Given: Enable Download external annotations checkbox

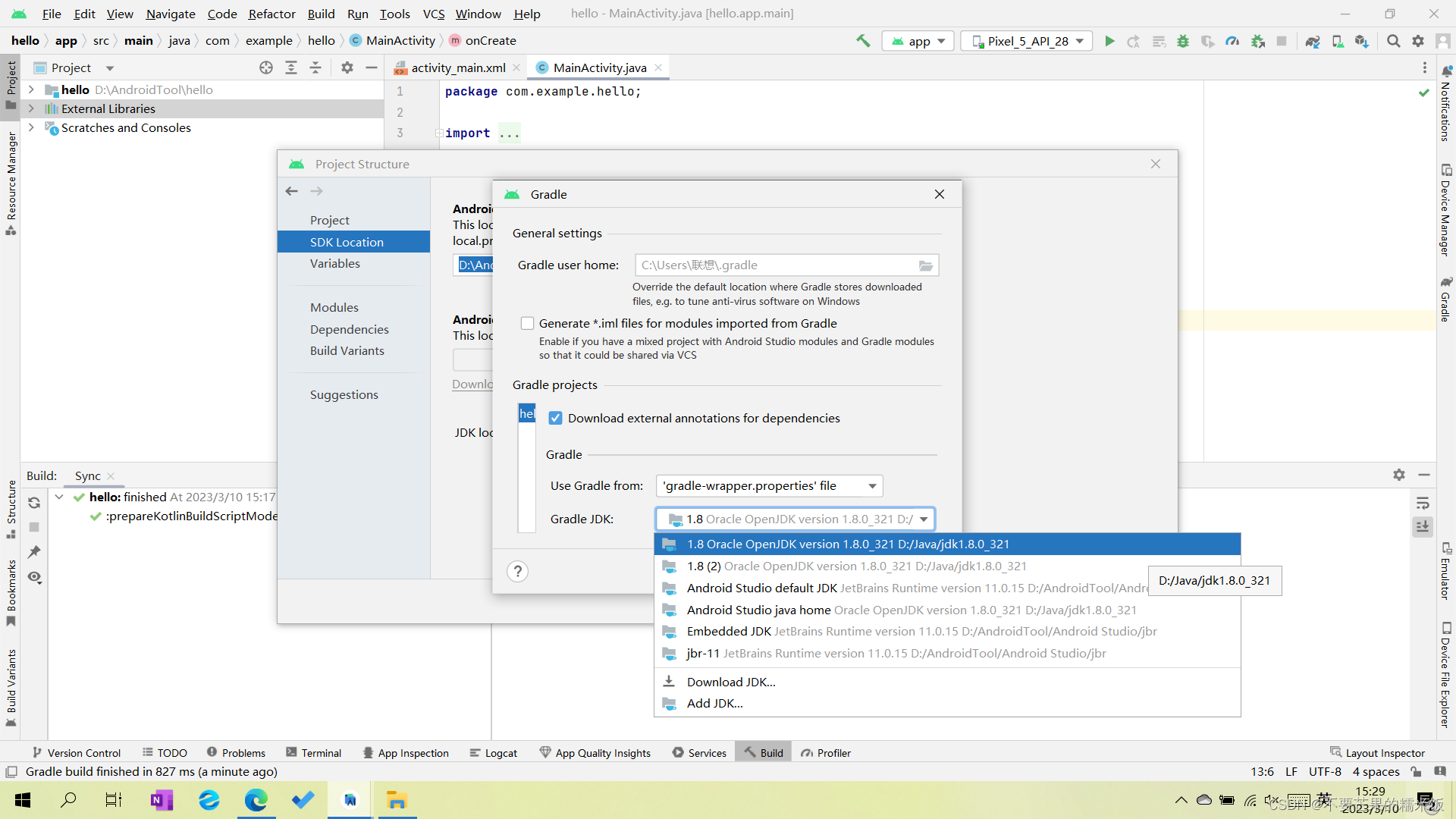Looking at the screenshot, I should point(556,418).
